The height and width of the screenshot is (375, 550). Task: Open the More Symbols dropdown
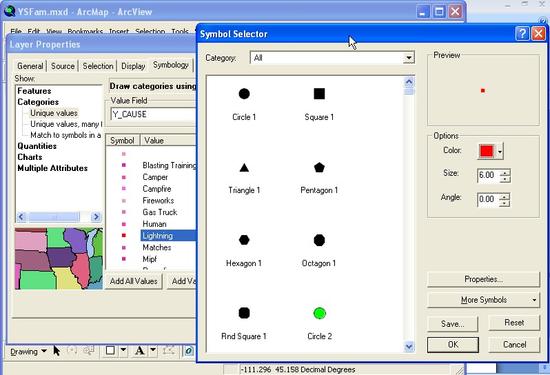[483, 300]
